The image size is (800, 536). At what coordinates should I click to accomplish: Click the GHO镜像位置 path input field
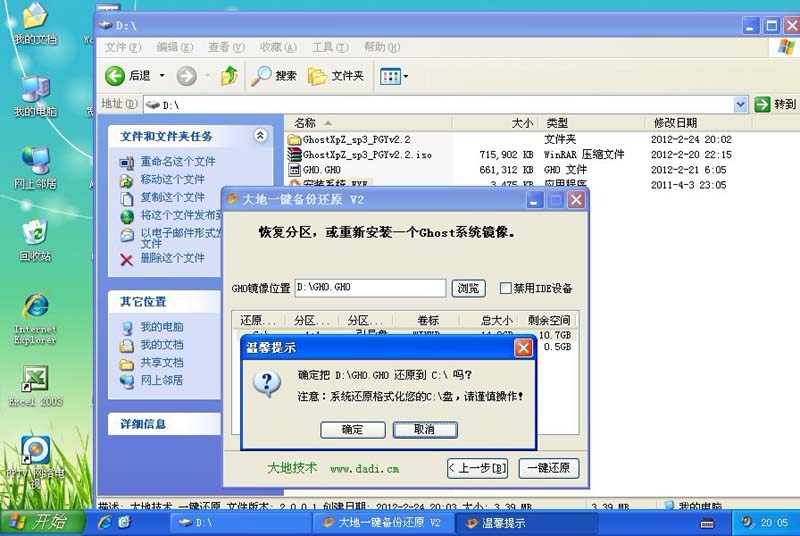(x=370, y=288)
